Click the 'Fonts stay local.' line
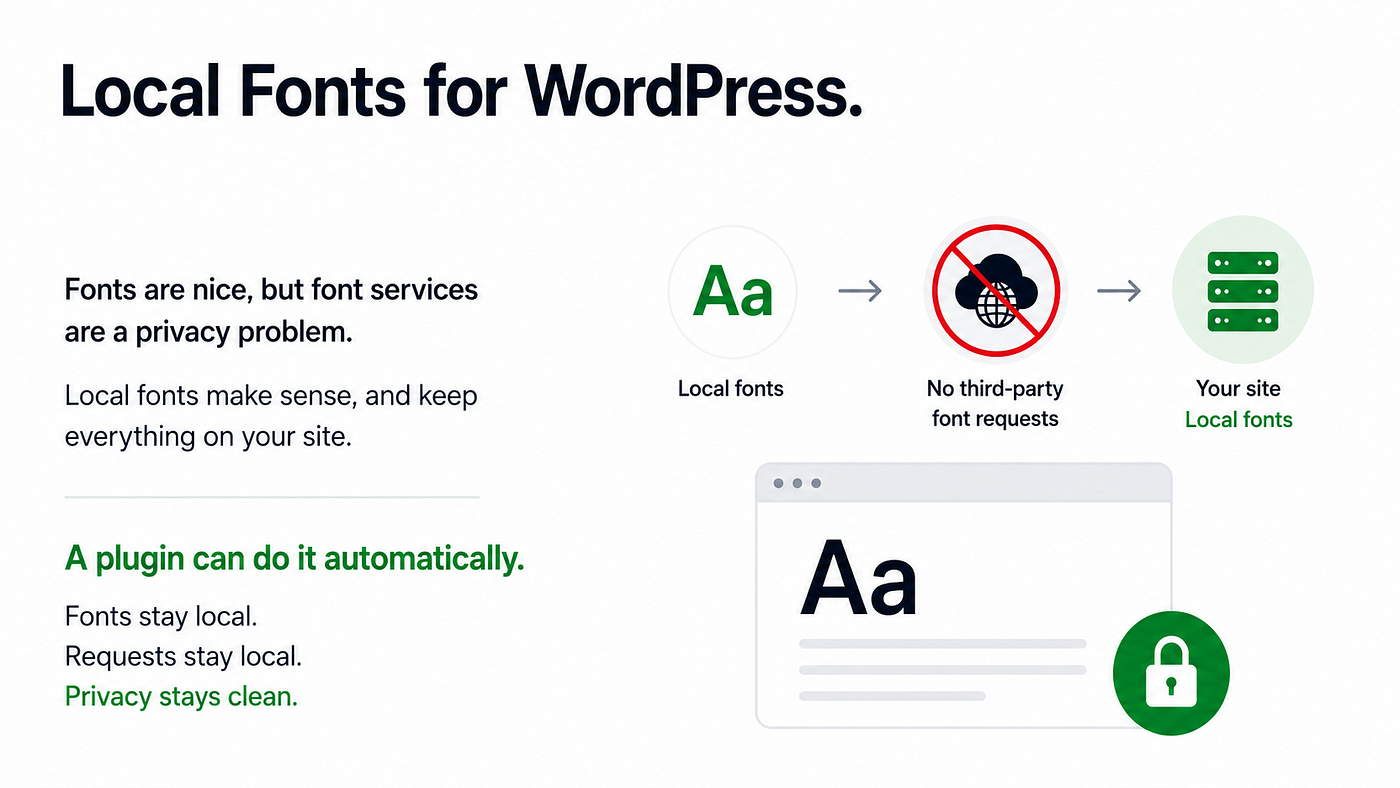 point(161,616)
